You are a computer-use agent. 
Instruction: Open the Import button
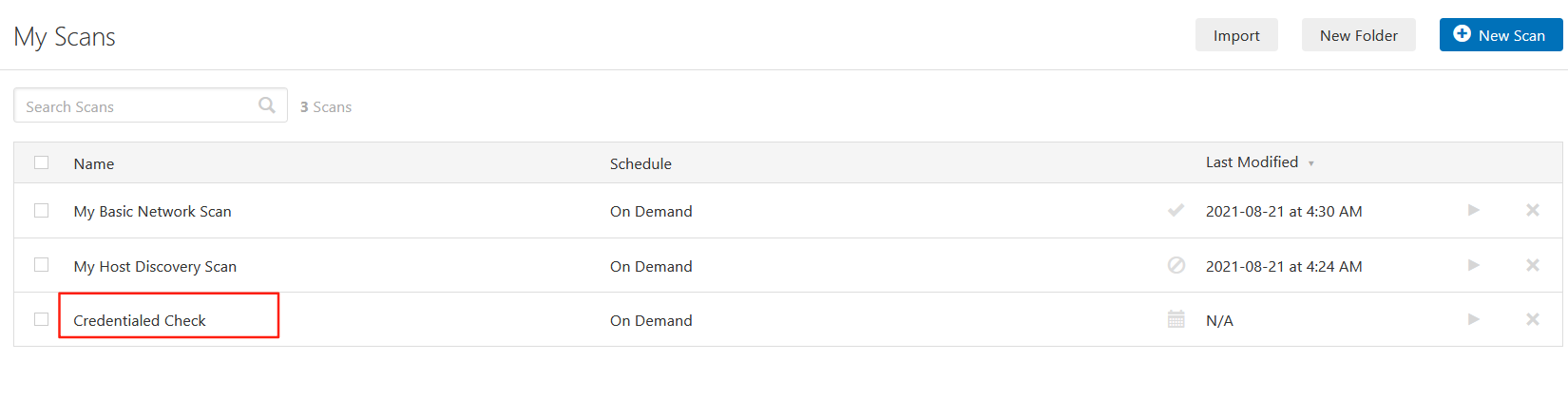pos(1236,35)
